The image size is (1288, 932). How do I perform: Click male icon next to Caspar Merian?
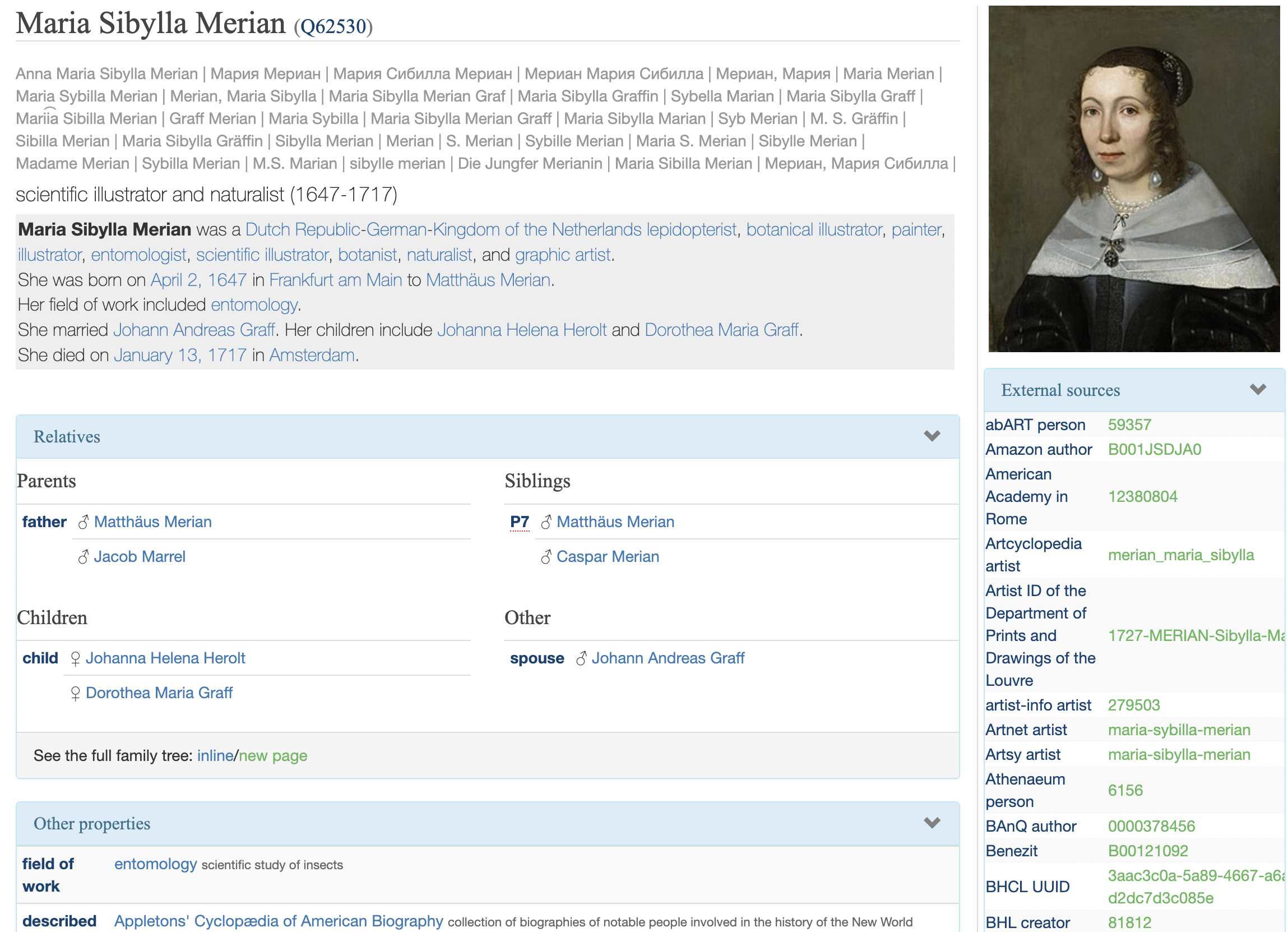(546, 557)
